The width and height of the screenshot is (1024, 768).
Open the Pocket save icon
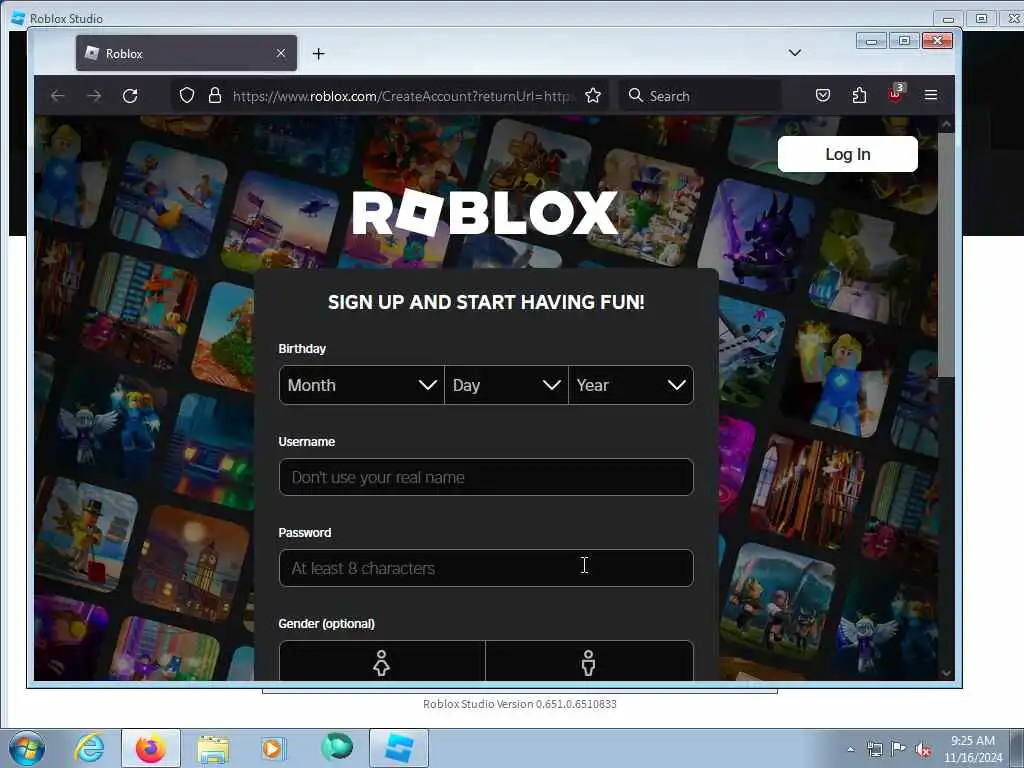[x=823, y=95]
